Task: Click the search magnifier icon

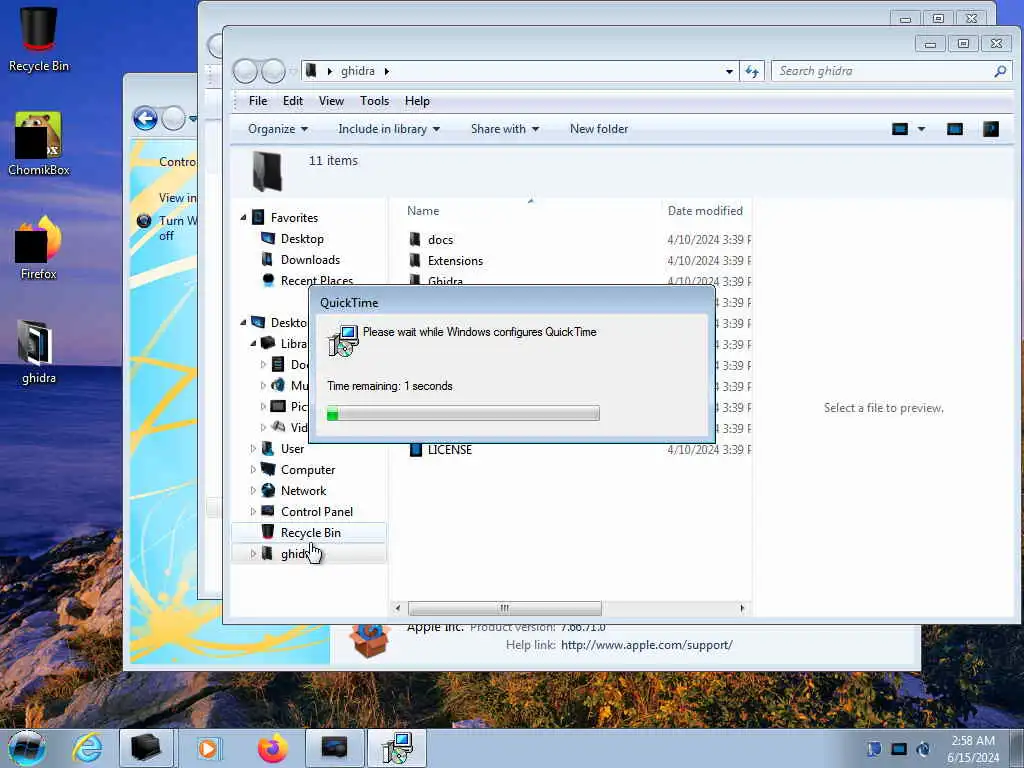Action: [x=1000, y=71]
